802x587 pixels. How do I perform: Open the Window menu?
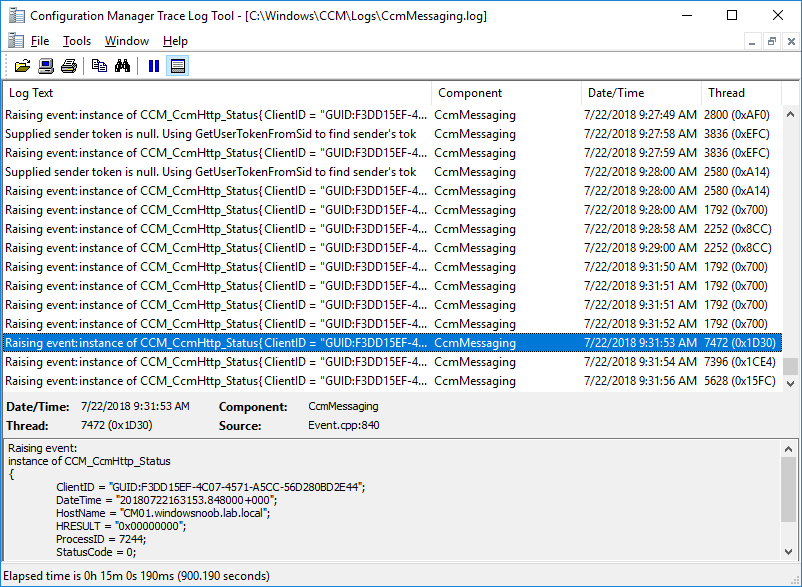[x=127, y=41]
